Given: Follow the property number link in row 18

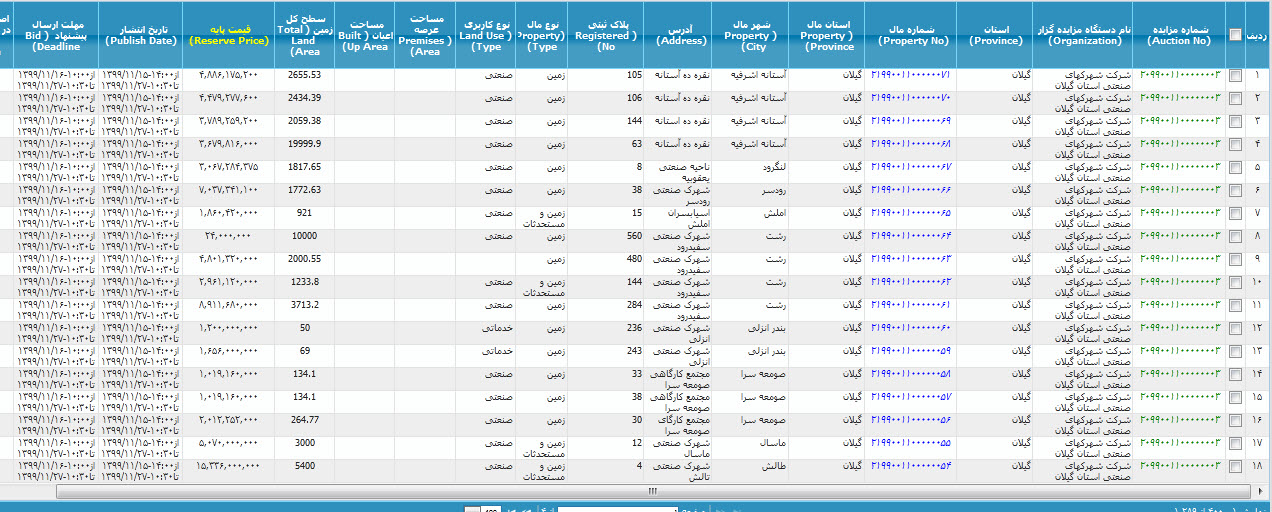Looking at the screenshot, I should point(910,466).
